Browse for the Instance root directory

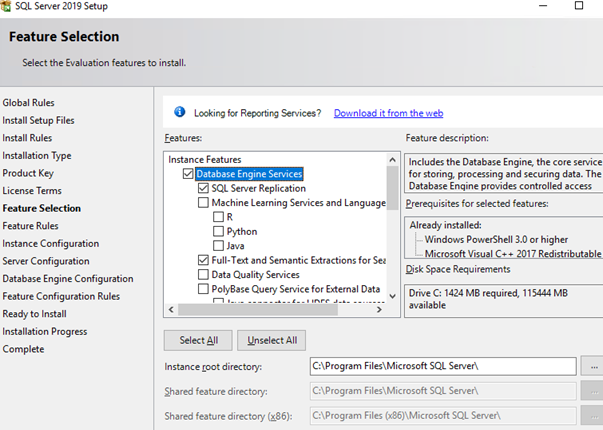pos(593,367)
